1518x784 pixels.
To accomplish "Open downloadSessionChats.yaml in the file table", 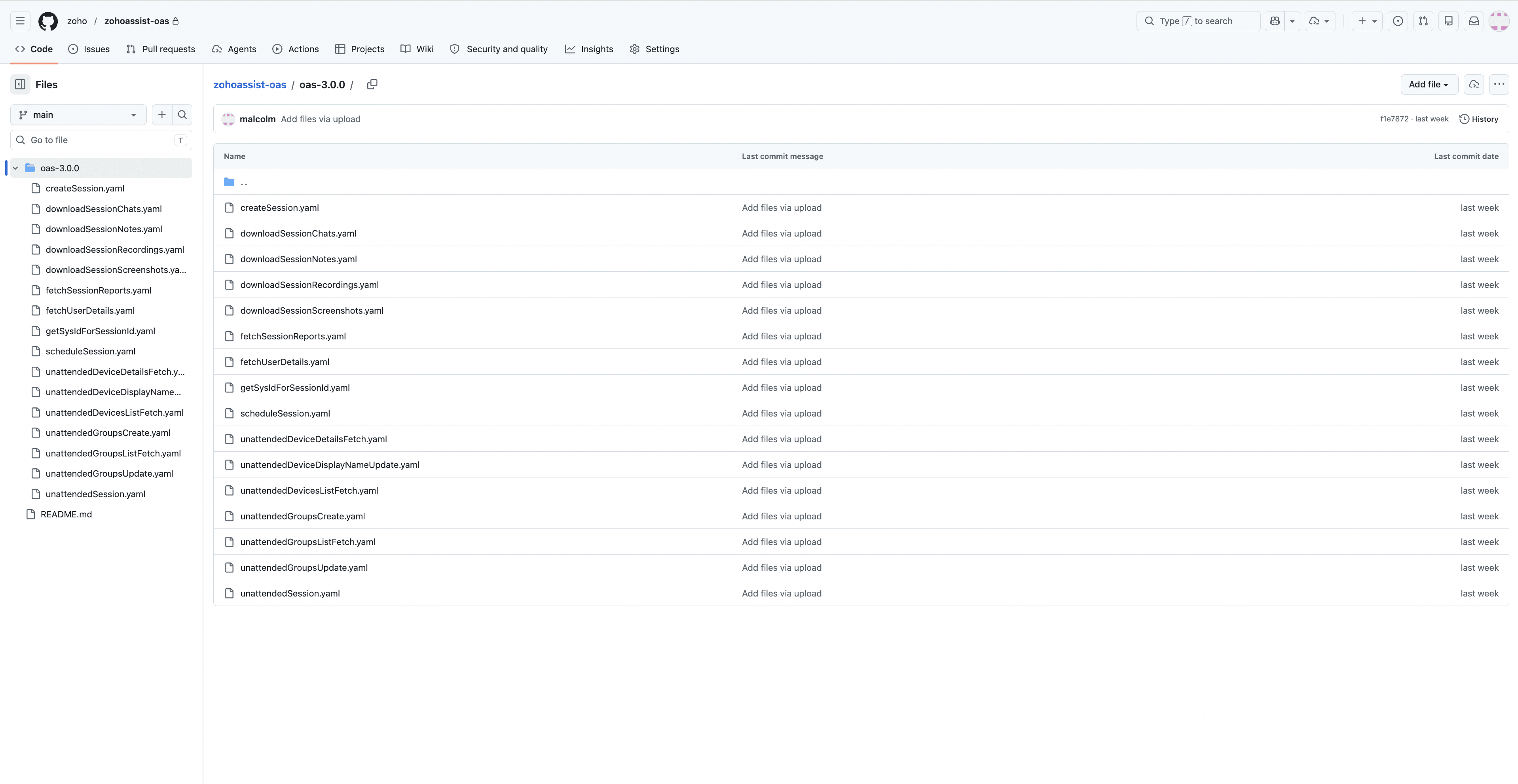I will pyautogui.click(x=298, y=234).
